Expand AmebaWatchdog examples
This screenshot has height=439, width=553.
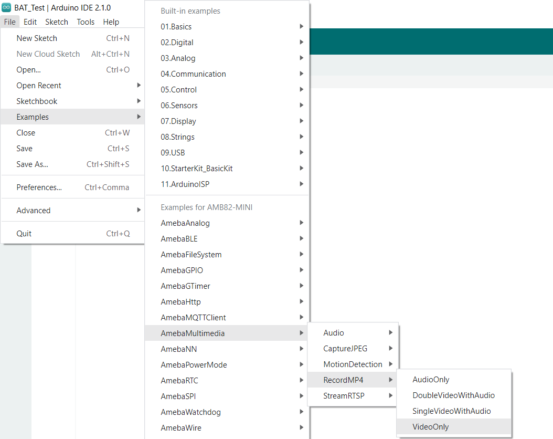pos(227,412)
